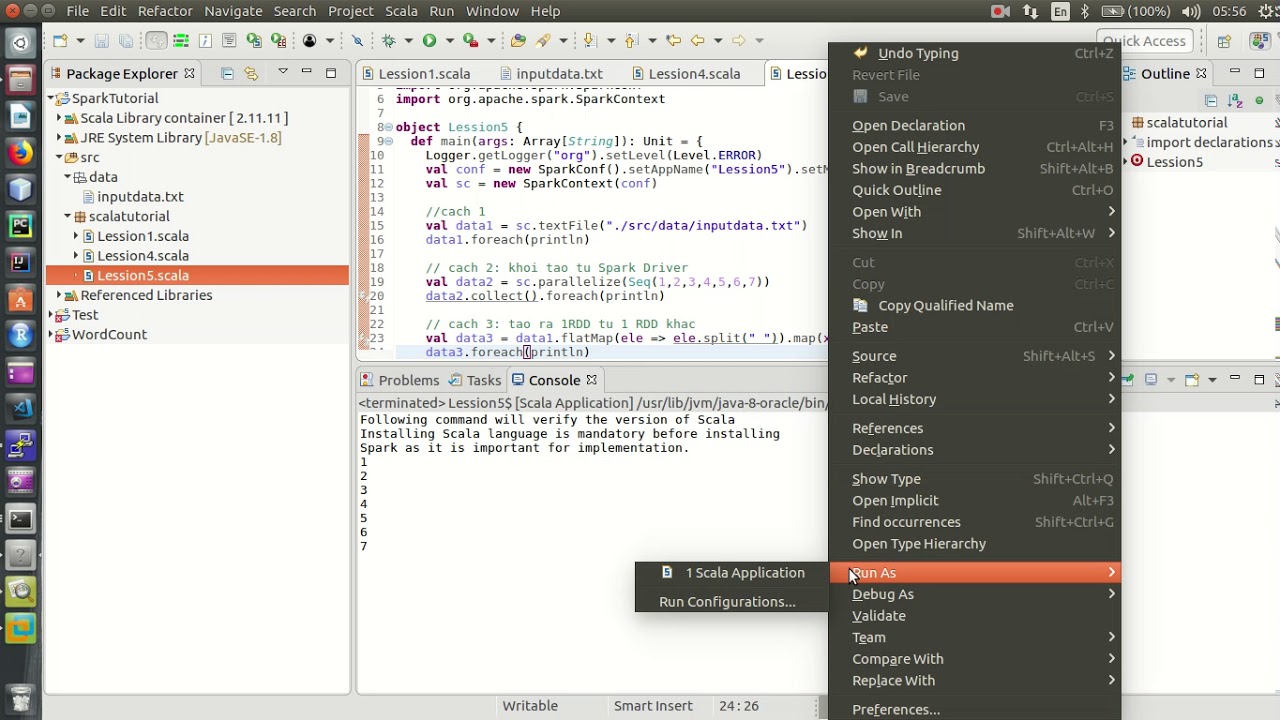Expand Scala Library container node
Image resolution: width=1280 pixels, height=720 pixels.
(x=59, y=118)
